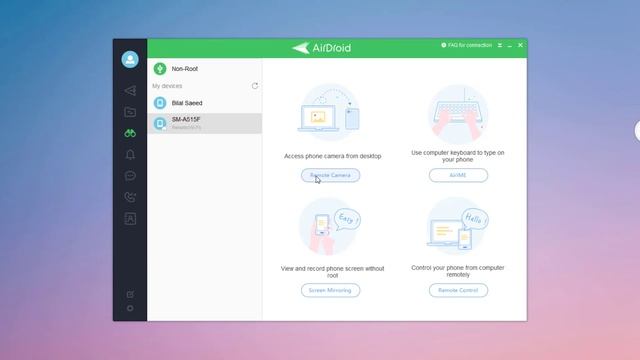The width and height of the screenshot is (640, 360).
Task: Open the settings gear at sidebar bottom
Action: point(130,308)
